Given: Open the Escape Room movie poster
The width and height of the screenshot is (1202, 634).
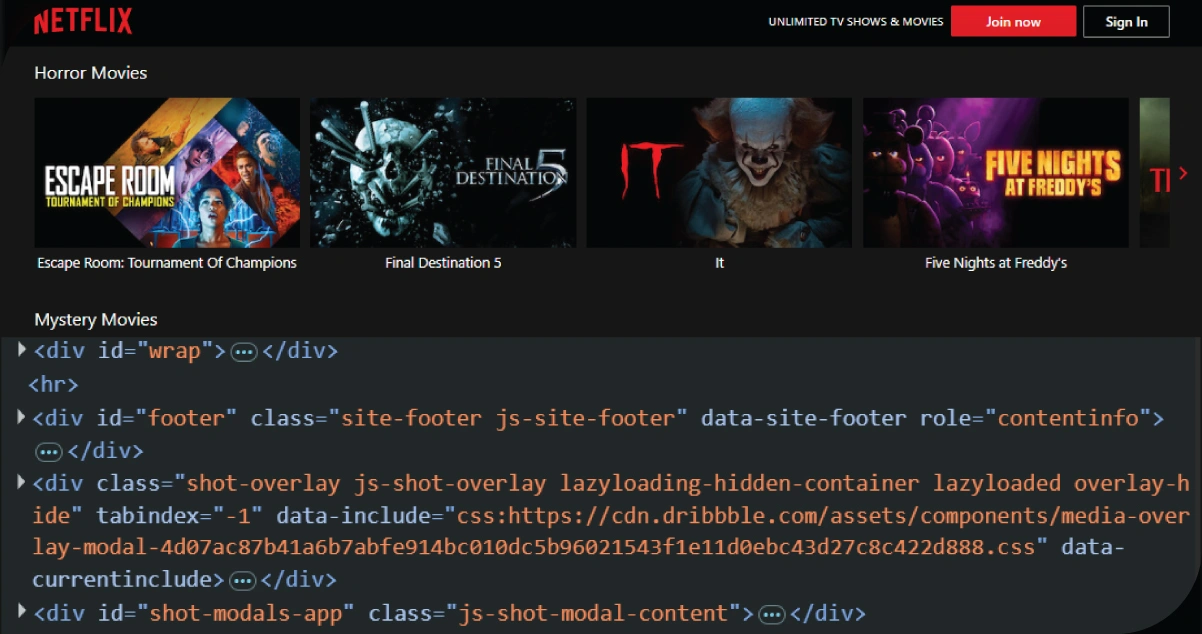Looking at the screenshot, I should click(167, 172).
